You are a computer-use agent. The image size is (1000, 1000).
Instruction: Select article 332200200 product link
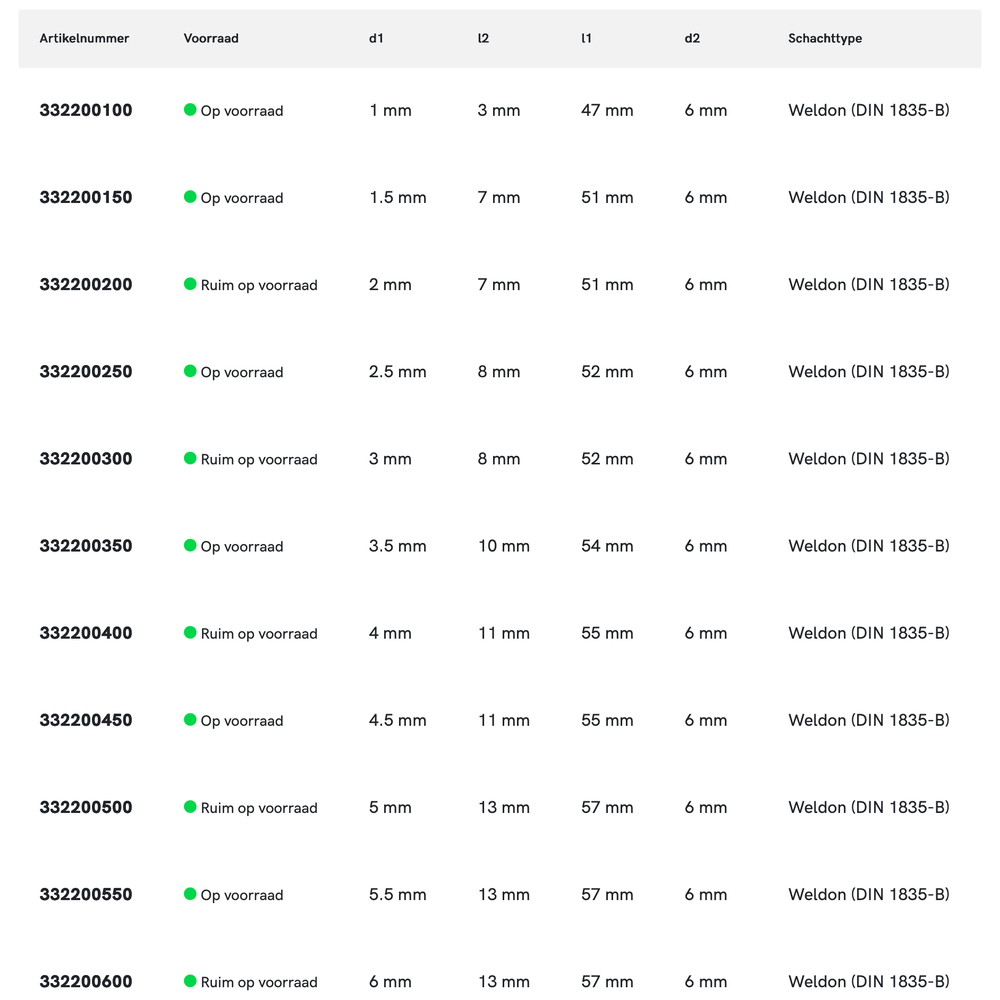click(86, 284)
